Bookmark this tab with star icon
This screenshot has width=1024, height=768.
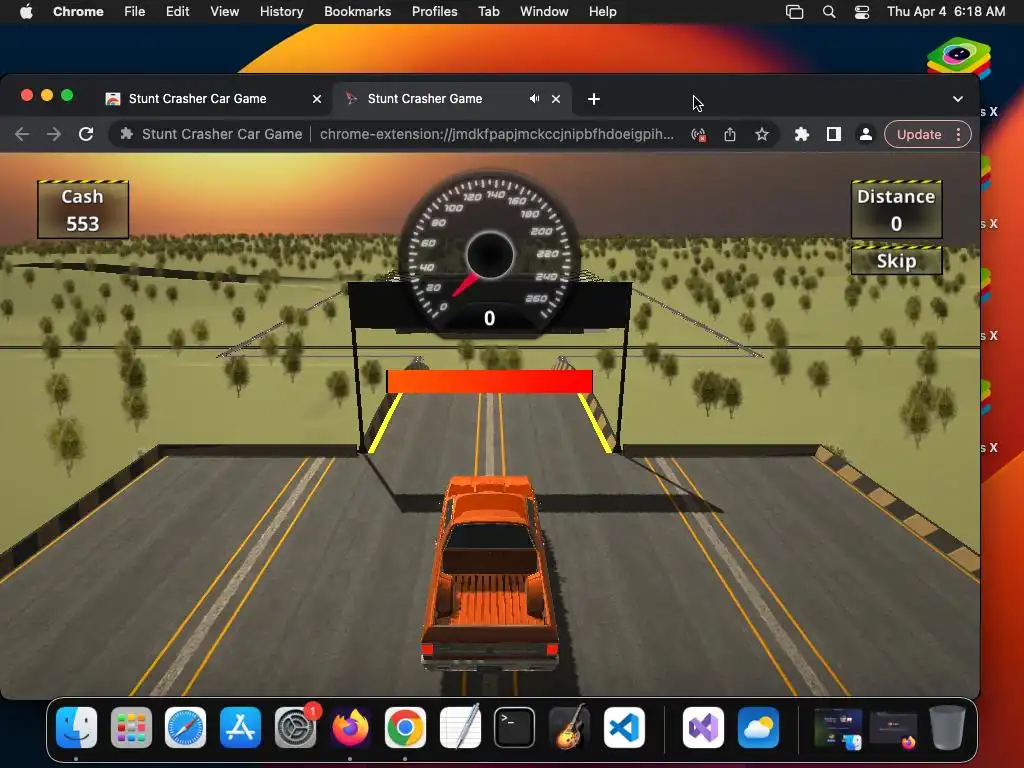tap(761, 135)
